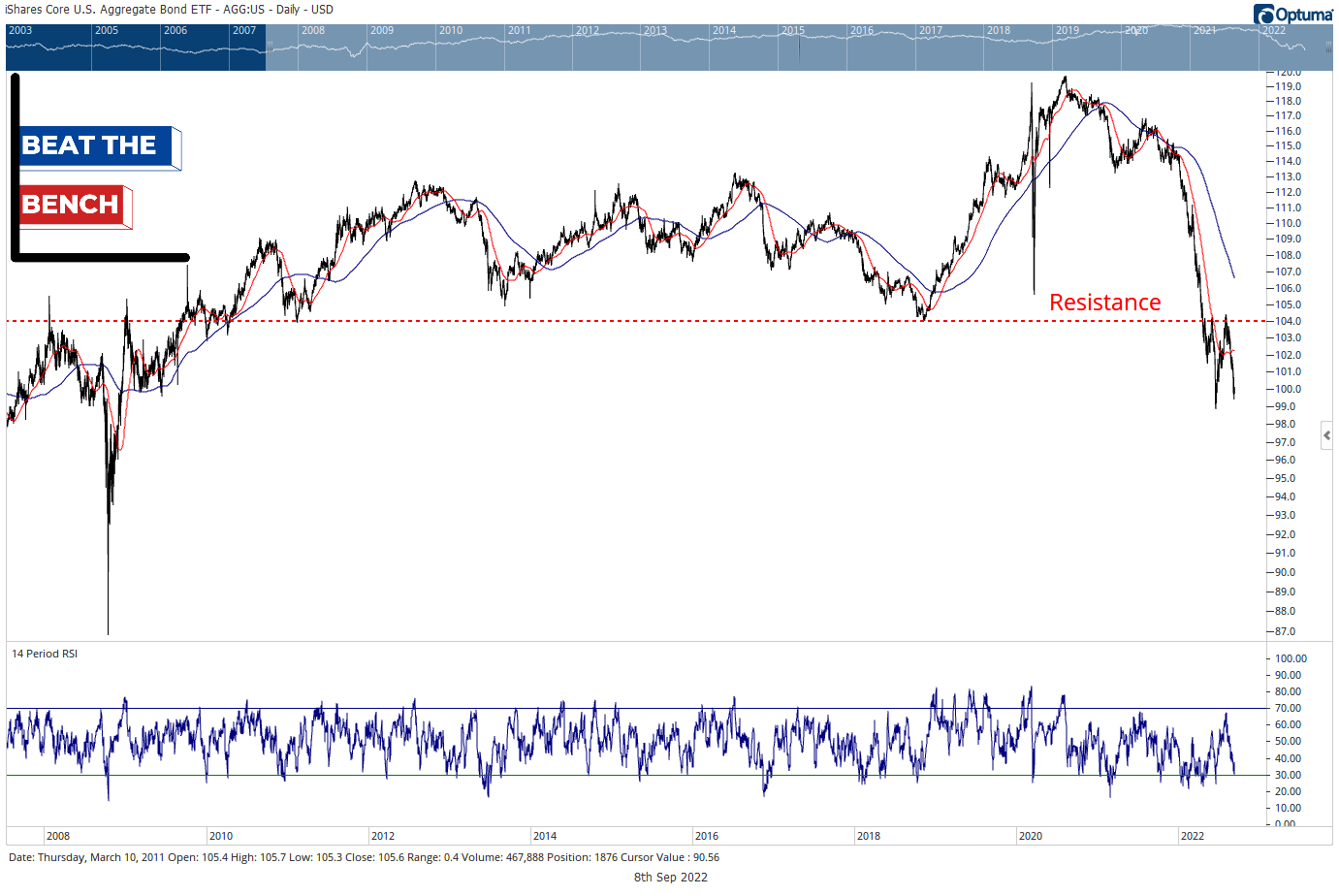
Task: Click 2016 on the bottom date axis
Action: (707, 836)
